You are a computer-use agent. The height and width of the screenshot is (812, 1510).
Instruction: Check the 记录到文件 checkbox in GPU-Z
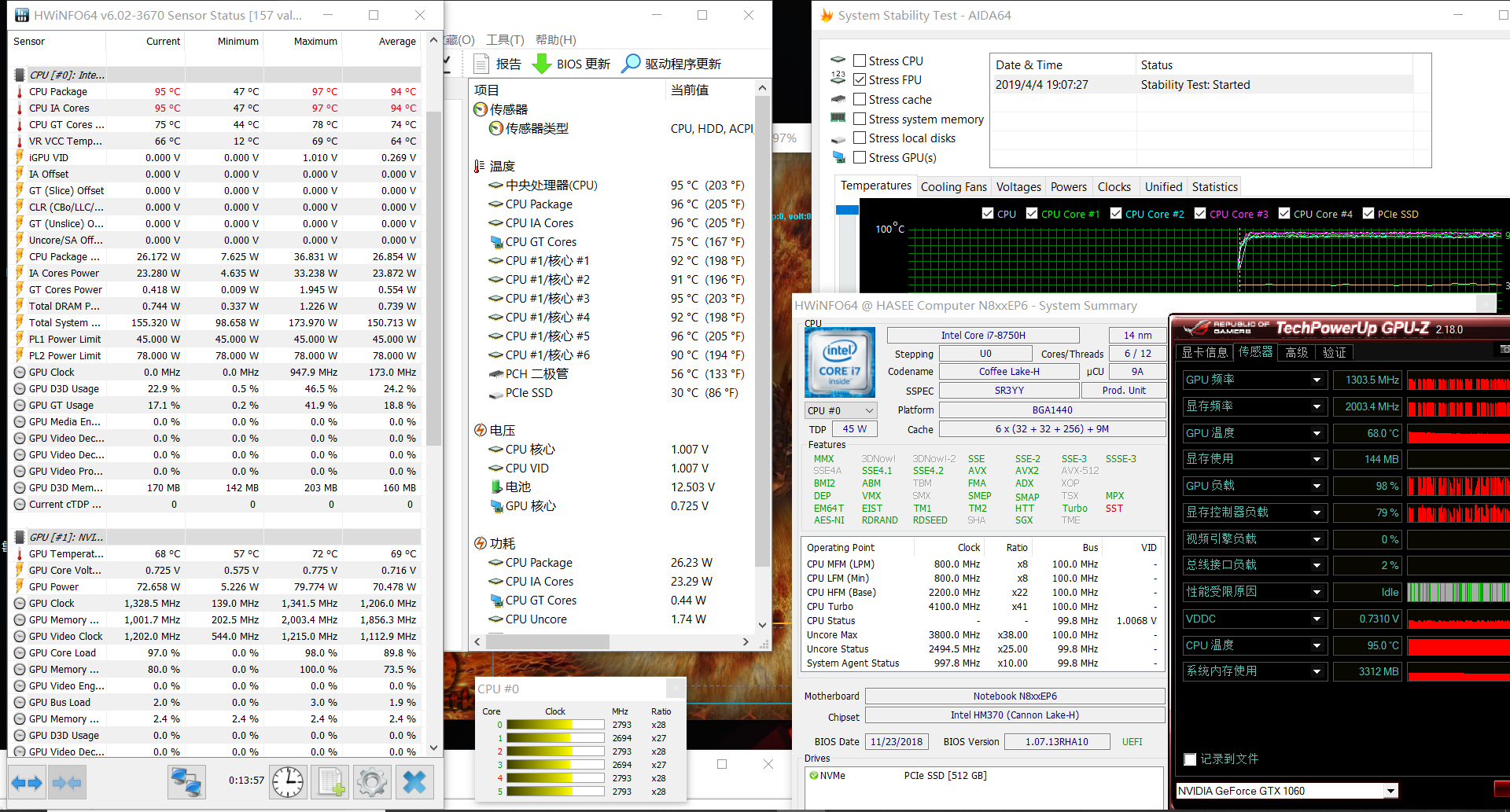1190,759
